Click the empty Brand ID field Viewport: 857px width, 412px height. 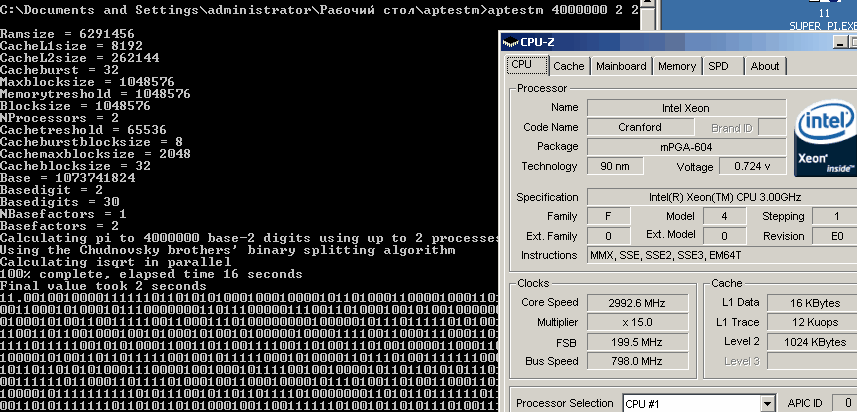pyautogui.click(x=772, y=127)
